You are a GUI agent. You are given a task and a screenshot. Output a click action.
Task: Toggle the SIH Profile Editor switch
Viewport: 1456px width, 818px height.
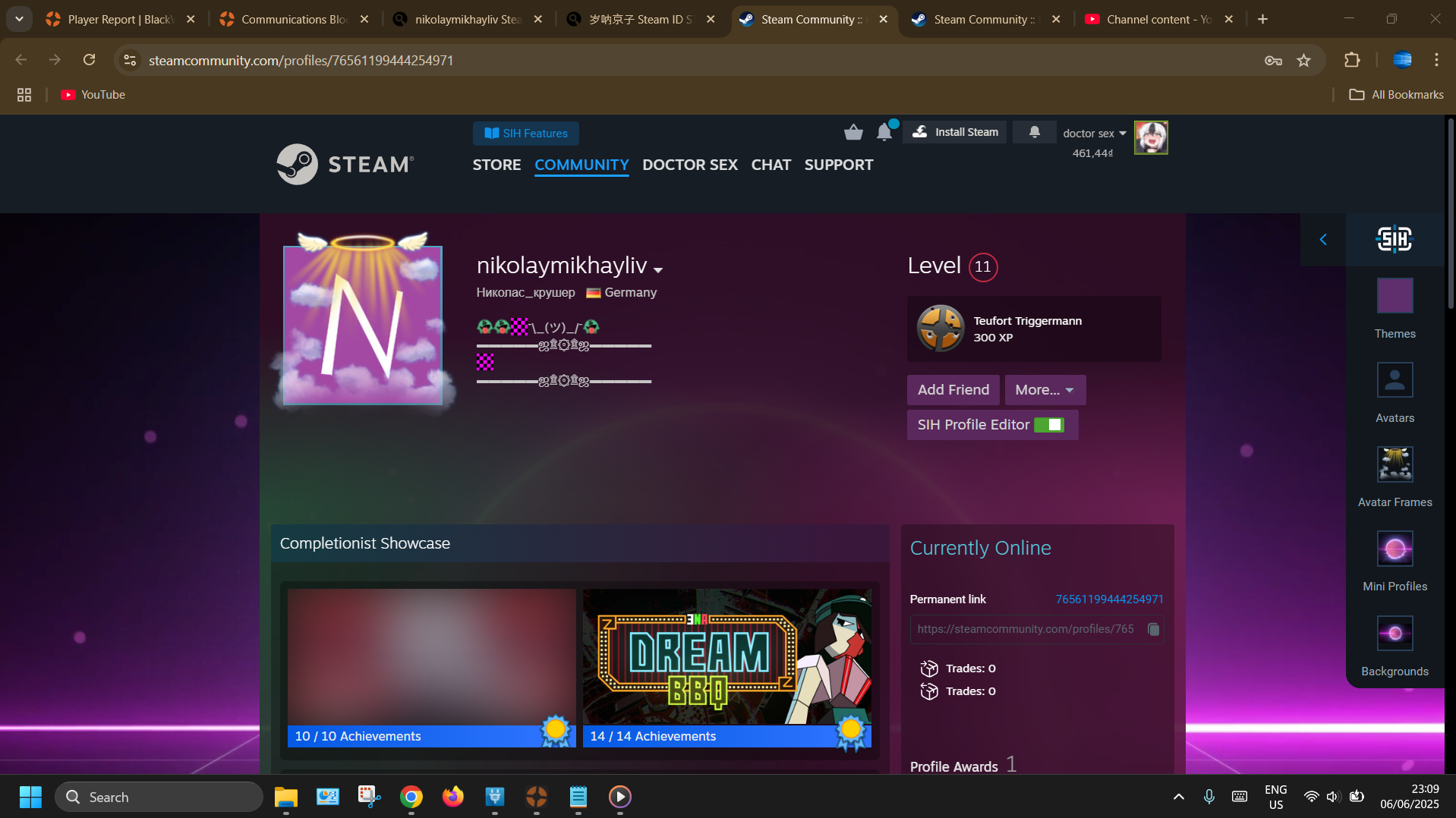(1048, 425)
